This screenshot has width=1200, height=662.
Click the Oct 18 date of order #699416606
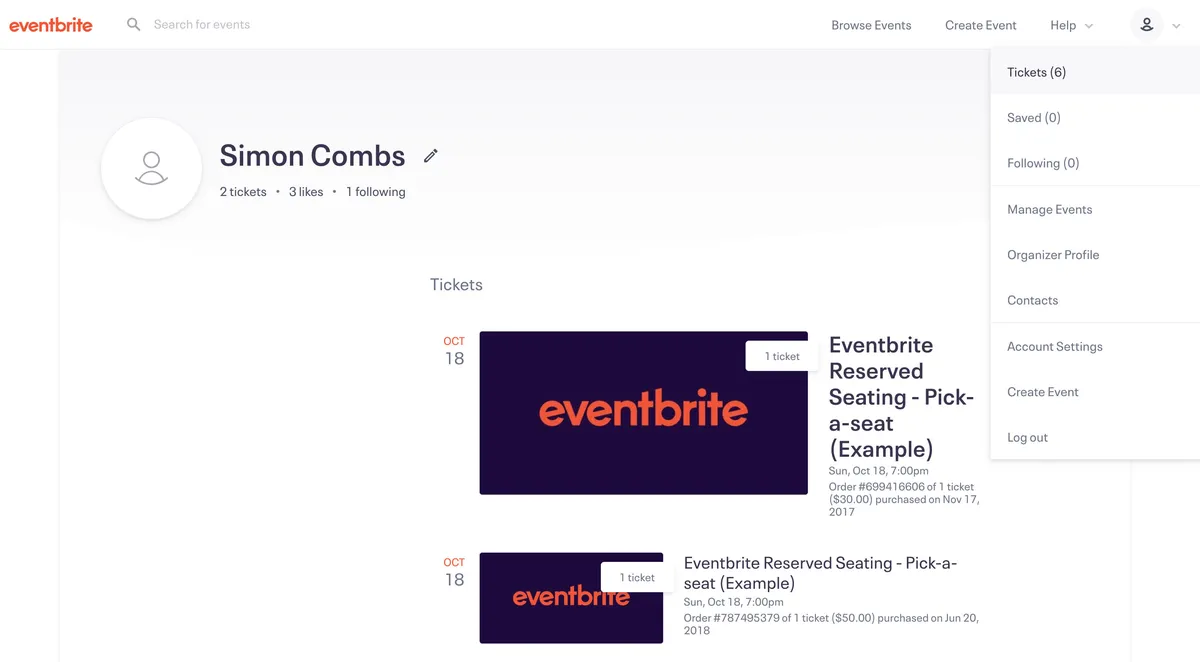point(454,351)
